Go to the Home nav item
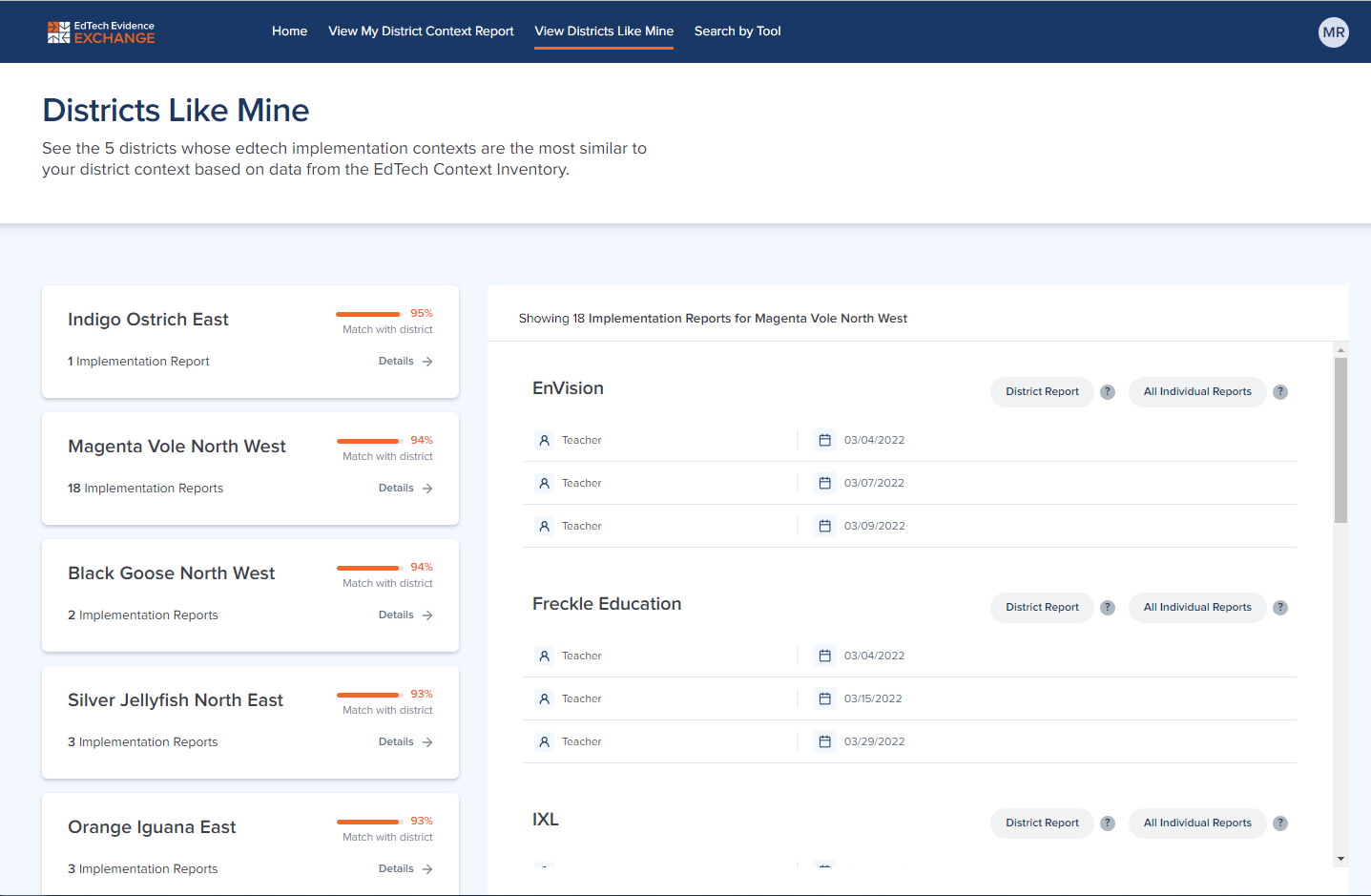This screenshot has height=896, width=1371. coord(289,31)
